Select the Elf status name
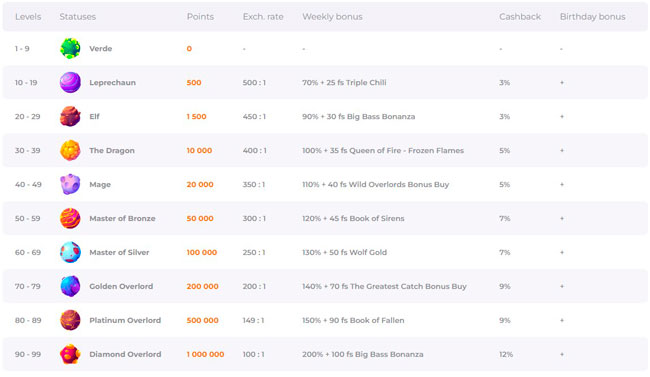Screen dimensions: 650x377 coord(95,117)
